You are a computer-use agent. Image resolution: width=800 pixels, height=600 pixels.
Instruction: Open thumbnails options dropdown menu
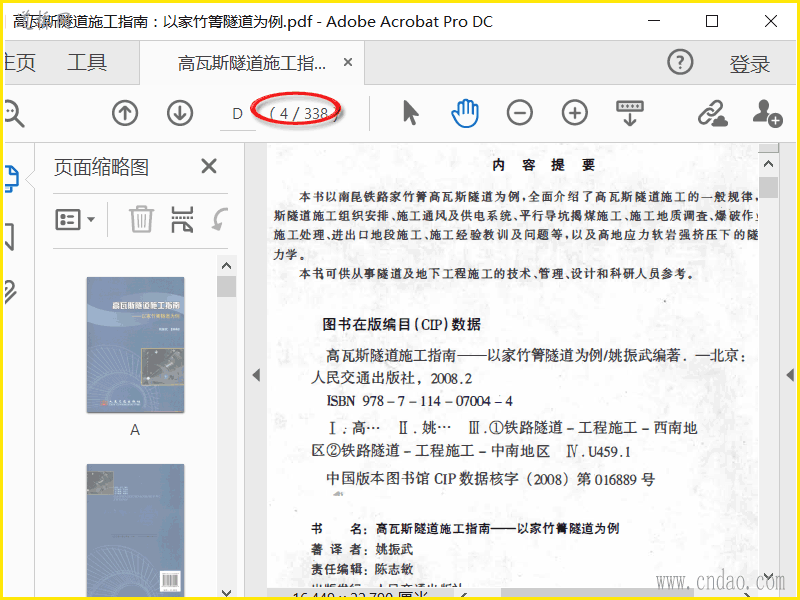coord(75,220)
